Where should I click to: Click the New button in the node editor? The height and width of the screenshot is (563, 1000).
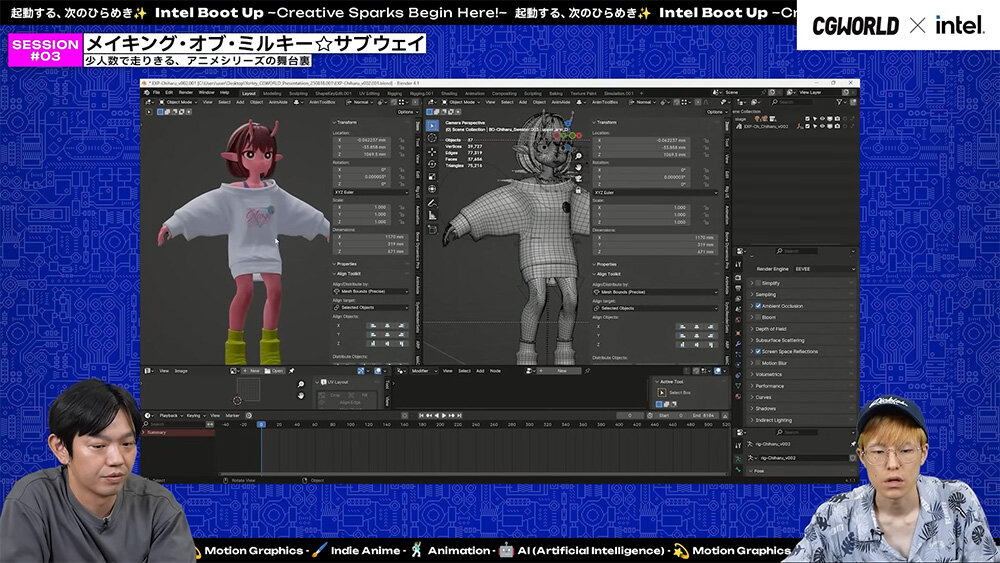(x=558, y=370)
